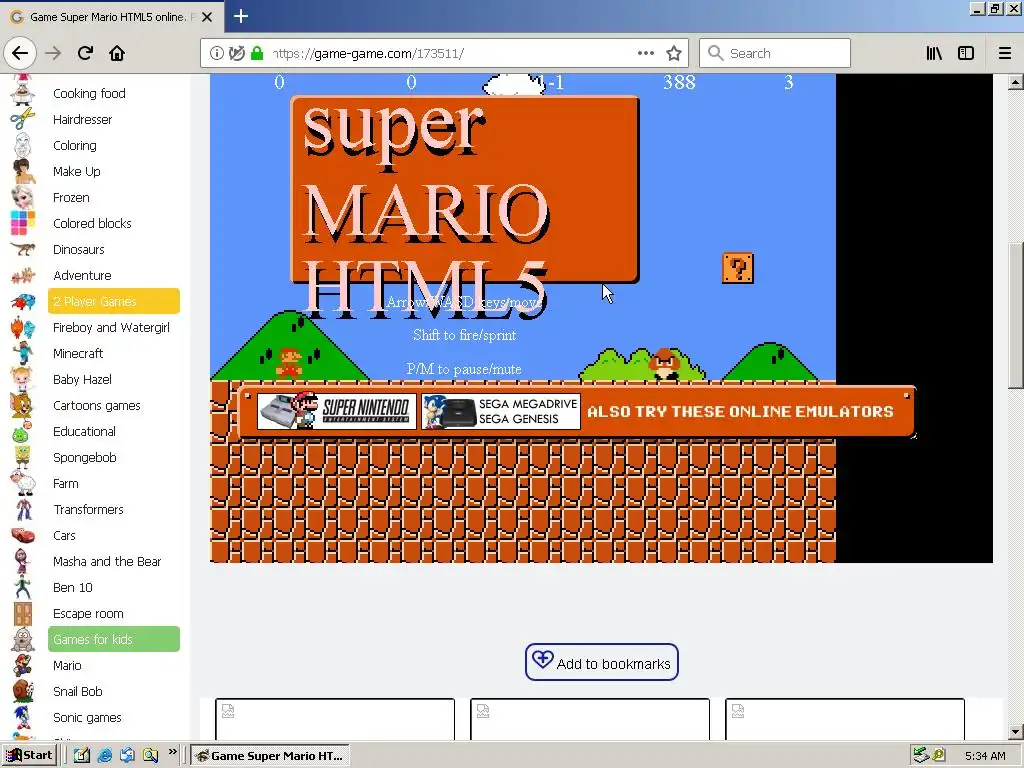The width and height of the screenshot is (1024, 768).
Task: Open Masha and the Bear category
Action: [x=107, y=562]
